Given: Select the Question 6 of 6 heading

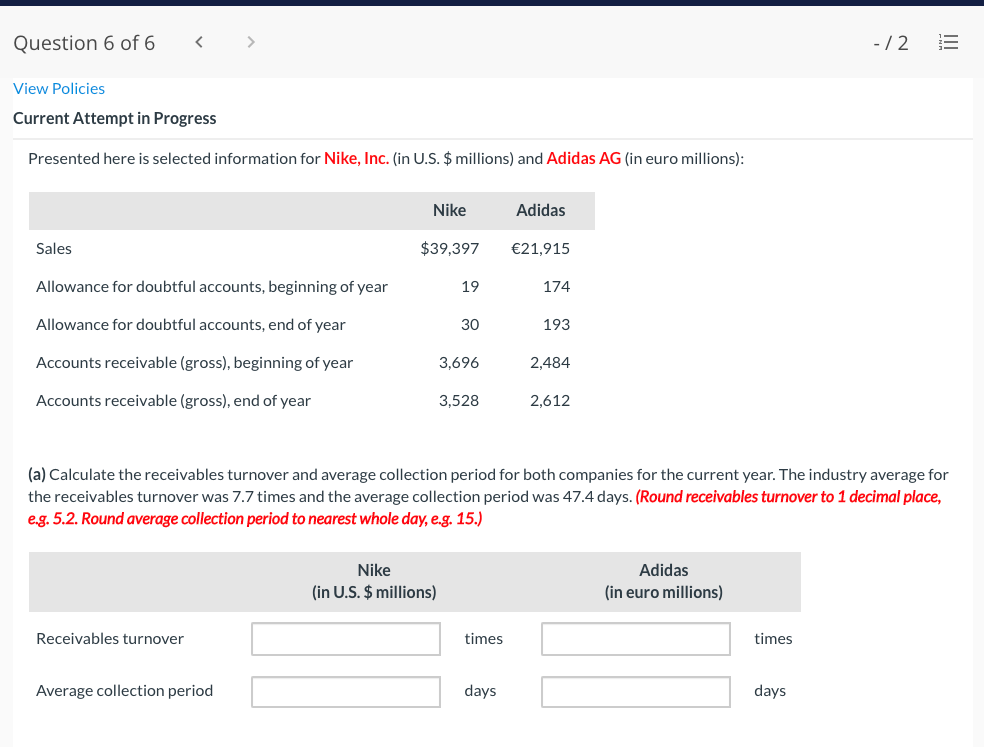Looking at the screenshot, I should tap(83, 42).
